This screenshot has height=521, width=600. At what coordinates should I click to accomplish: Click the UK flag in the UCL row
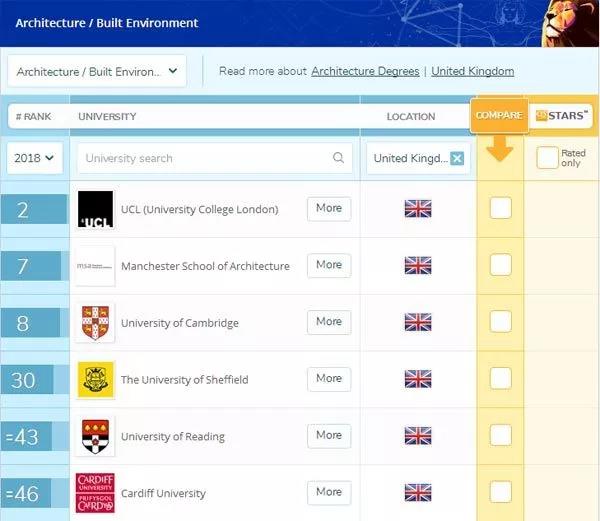pos(418,209)
